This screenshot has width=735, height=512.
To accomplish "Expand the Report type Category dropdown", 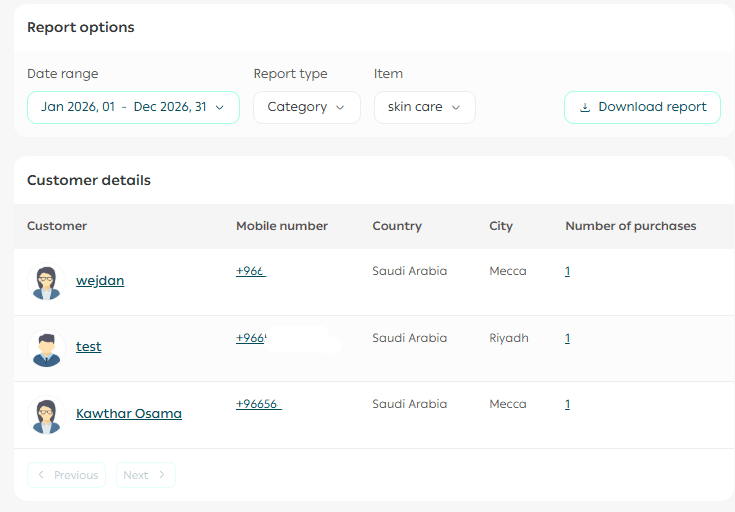I will click(x=306, y=108).
